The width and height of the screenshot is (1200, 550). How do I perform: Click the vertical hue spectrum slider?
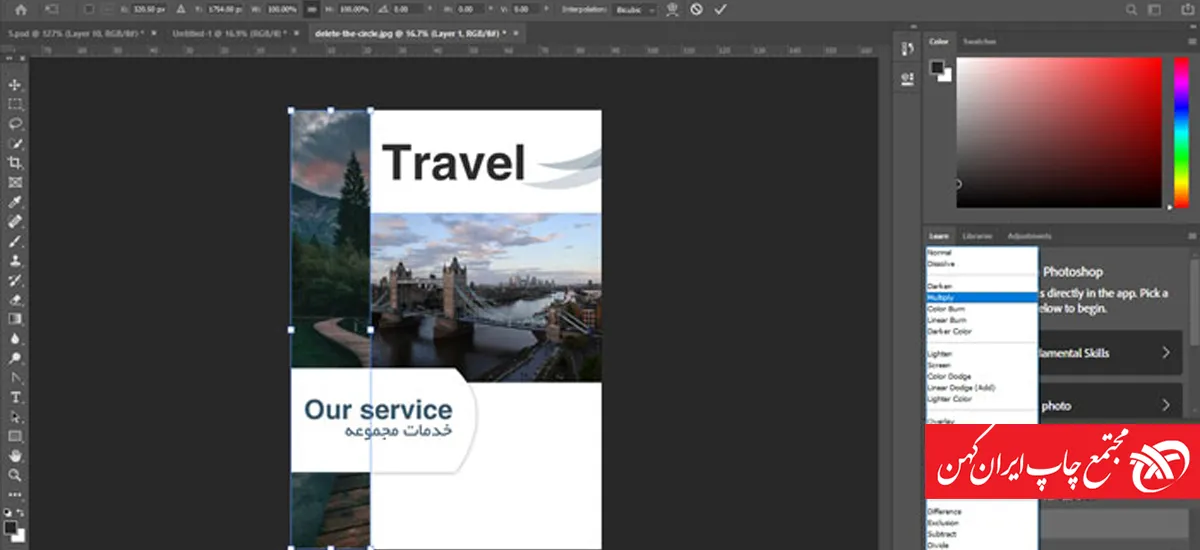click(x=1179, y=130)
